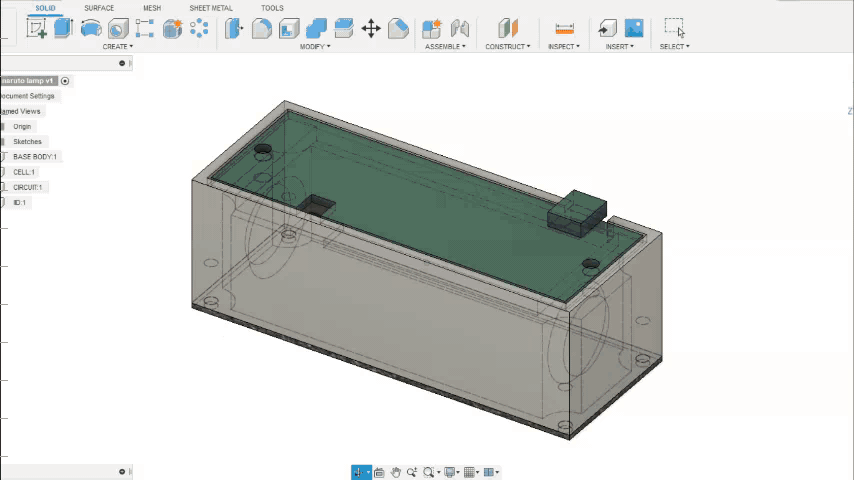The width and height of the screenshot is (854, 480).
Task: Expand the MODIFY dropdown menu
Action: pyautogui.click(x=316, y=47)
